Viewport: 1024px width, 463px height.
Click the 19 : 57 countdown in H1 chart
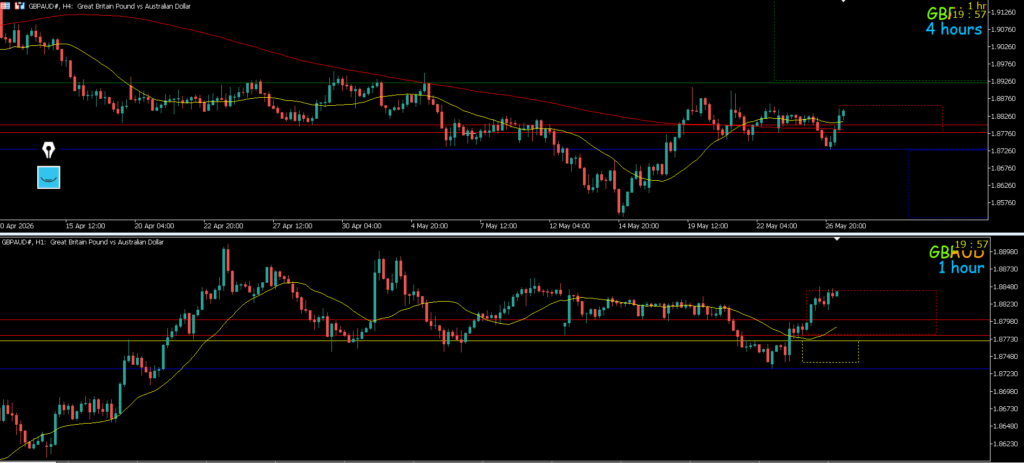click(x=969, y=245)
